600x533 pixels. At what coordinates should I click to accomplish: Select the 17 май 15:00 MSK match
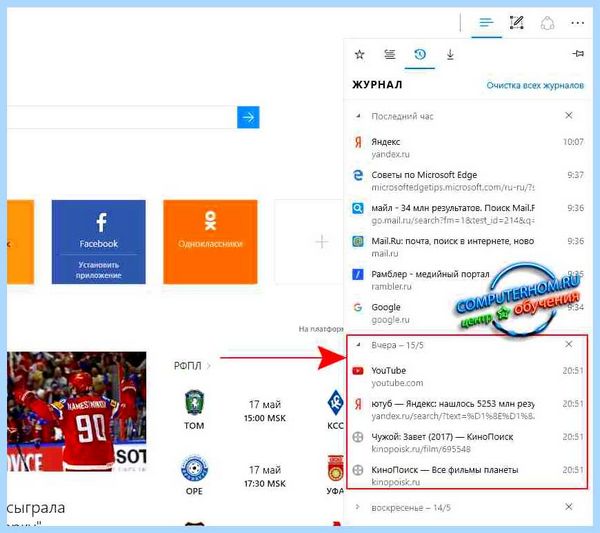click(265, 411)
